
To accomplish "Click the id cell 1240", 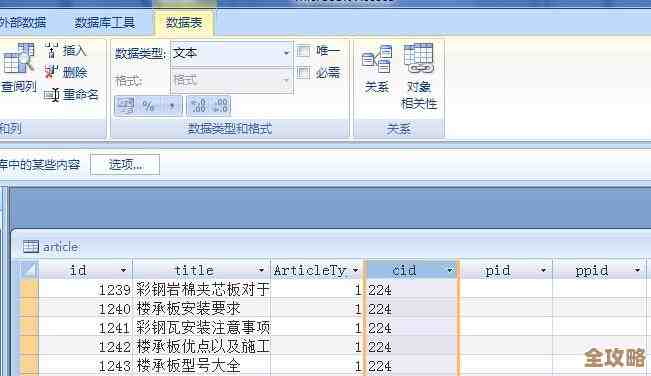I will coord(86,309).
